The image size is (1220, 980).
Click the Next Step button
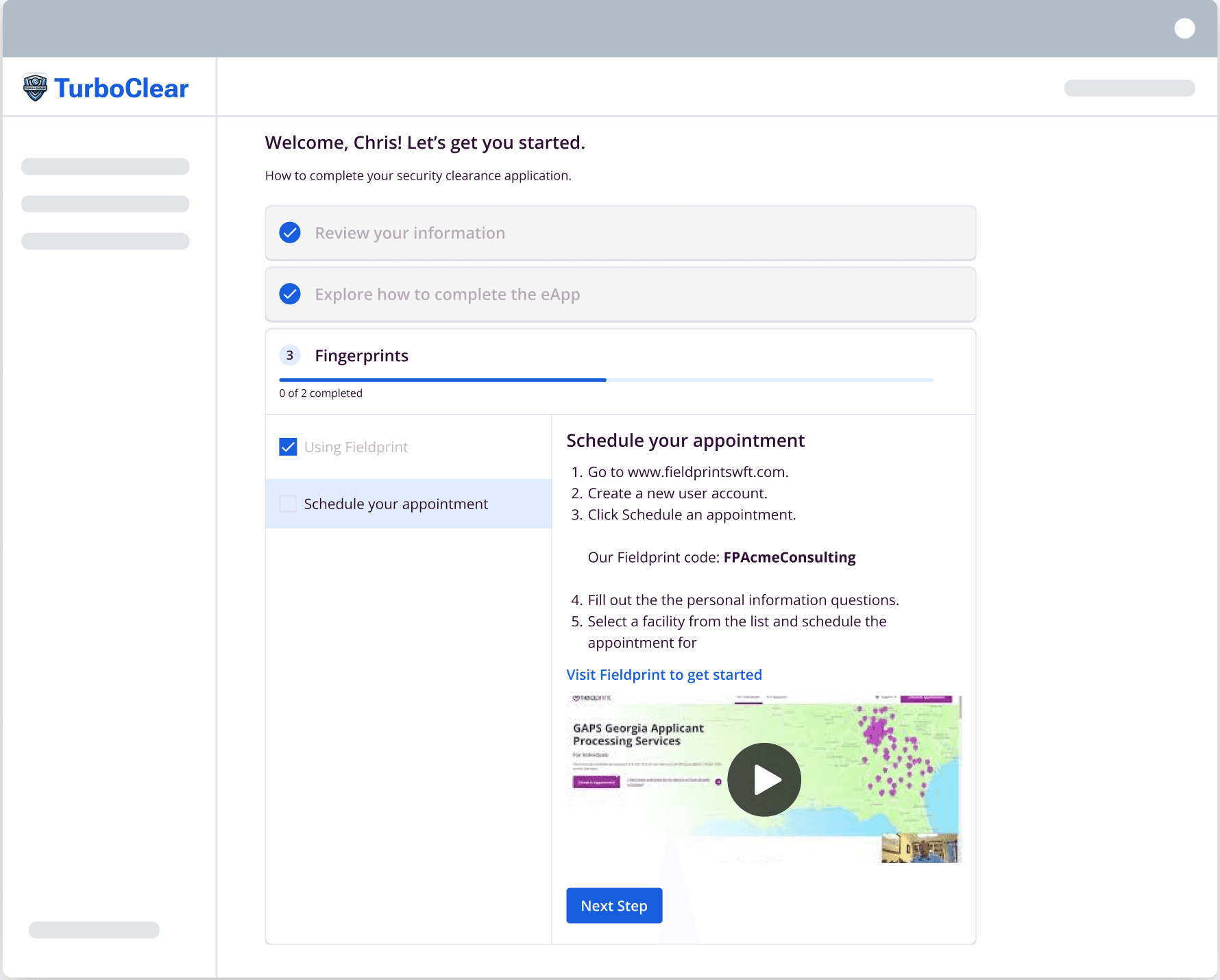click(x=613, y=906)
